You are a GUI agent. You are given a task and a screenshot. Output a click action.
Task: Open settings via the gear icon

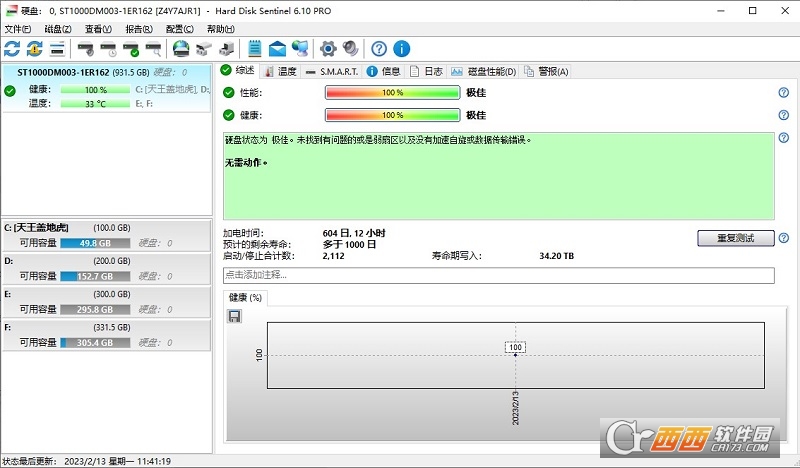click(x=328, y=49)
